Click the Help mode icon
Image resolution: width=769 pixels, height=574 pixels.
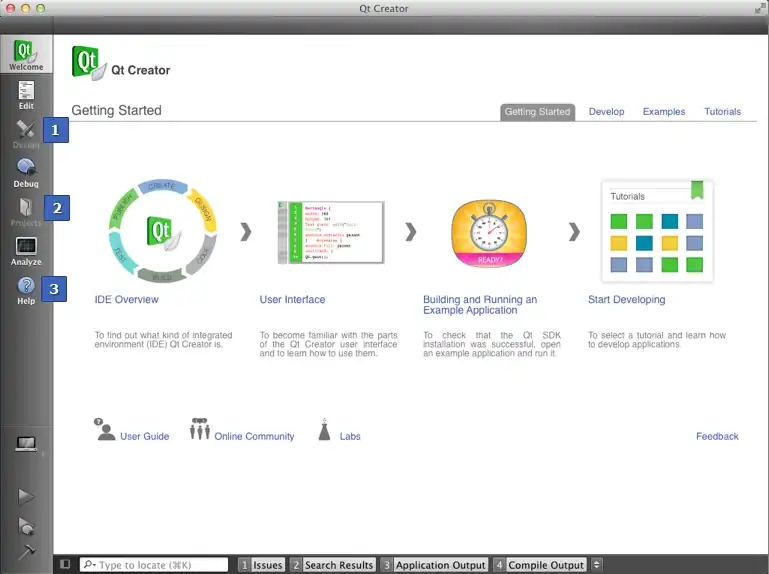click(x=26, y=290)
